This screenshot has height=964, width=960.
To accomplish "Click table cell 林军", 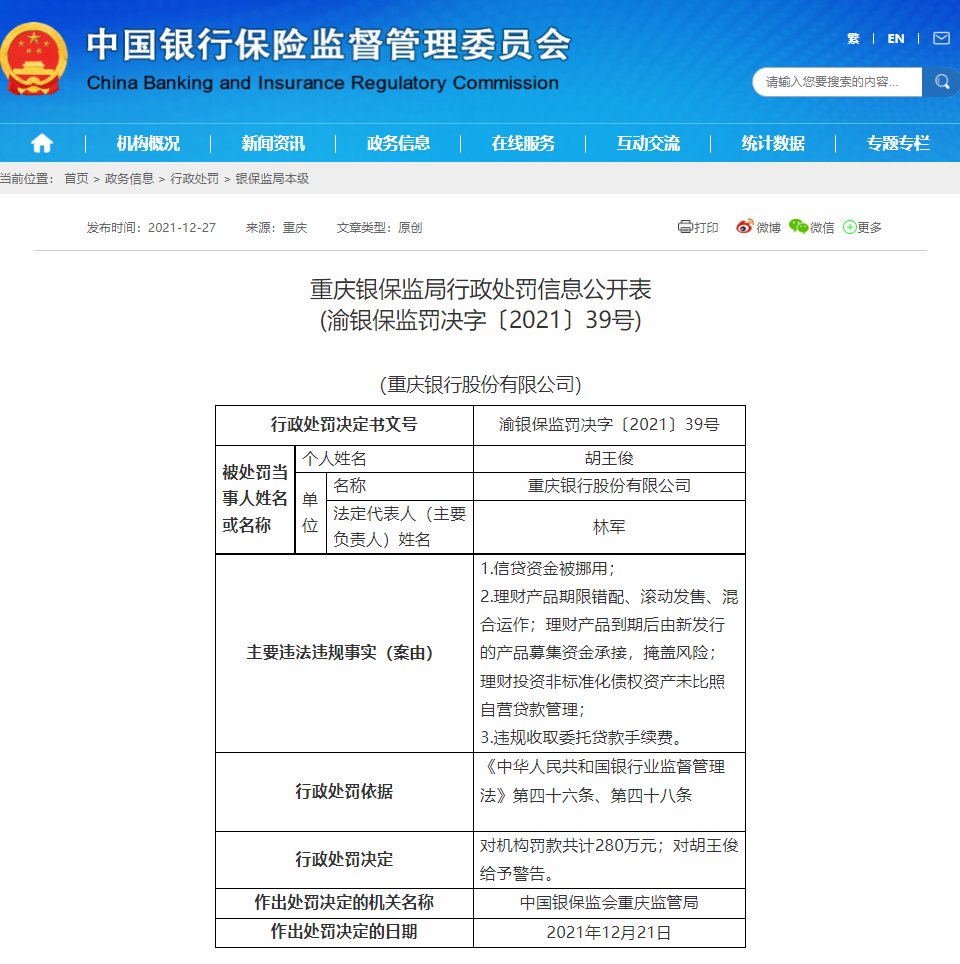I will [609, 527].
